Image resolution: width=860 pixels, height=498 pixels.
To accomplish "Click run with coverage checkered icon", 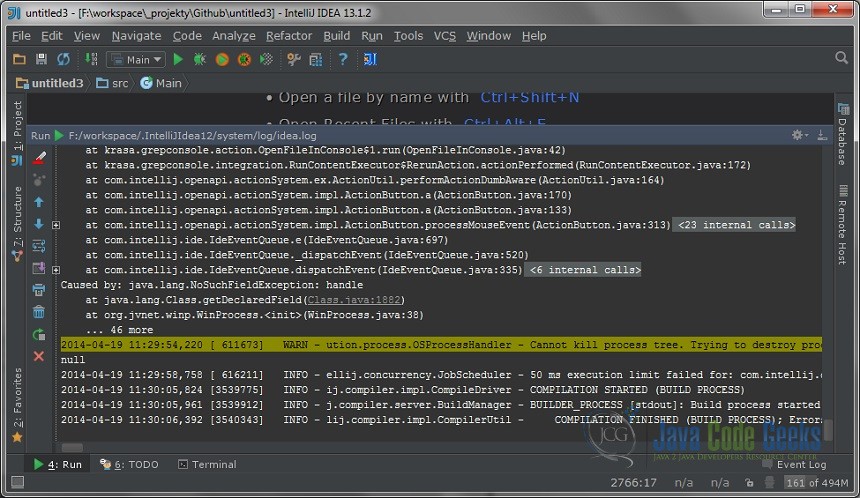I will (267, 59).
